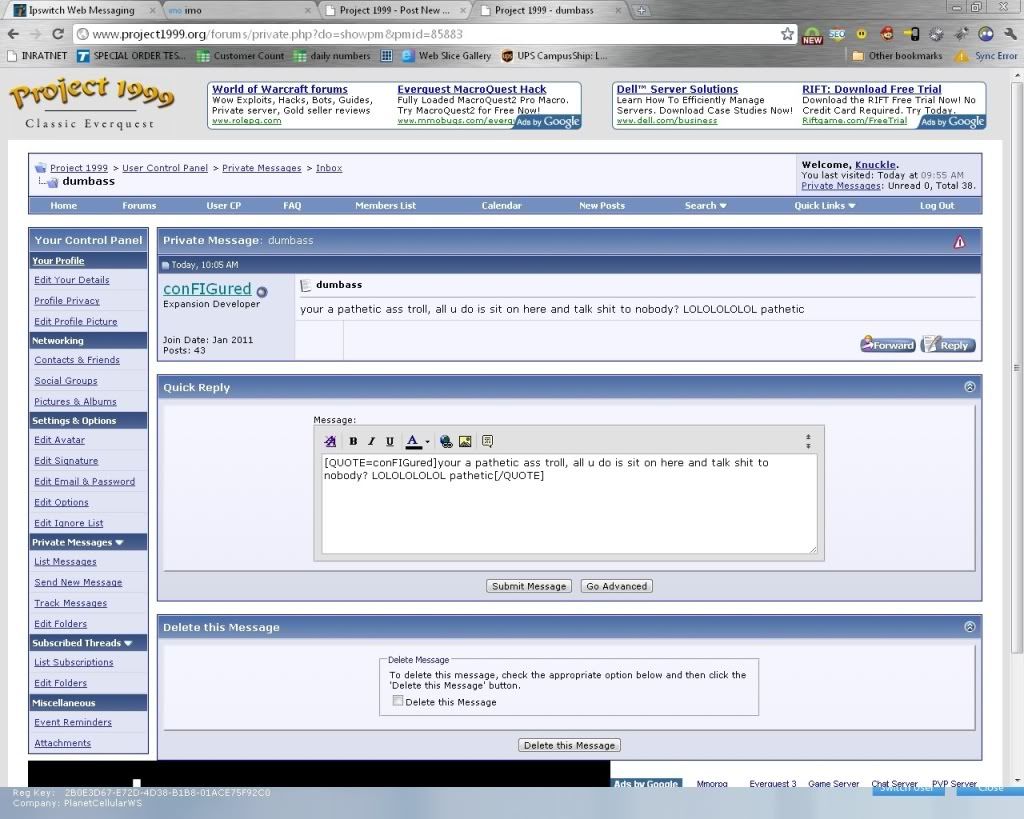This screenshot has height=819, width=1024.
Task: Open the daily numbers bookmark
Action: coord(332,56)
